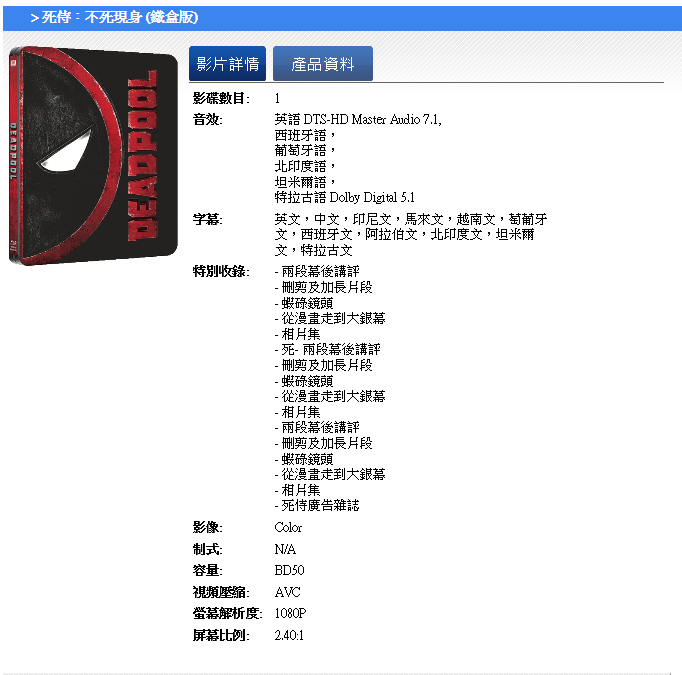Select the 字幕 label
The image size is (682, 675).
tap(207, 219)
